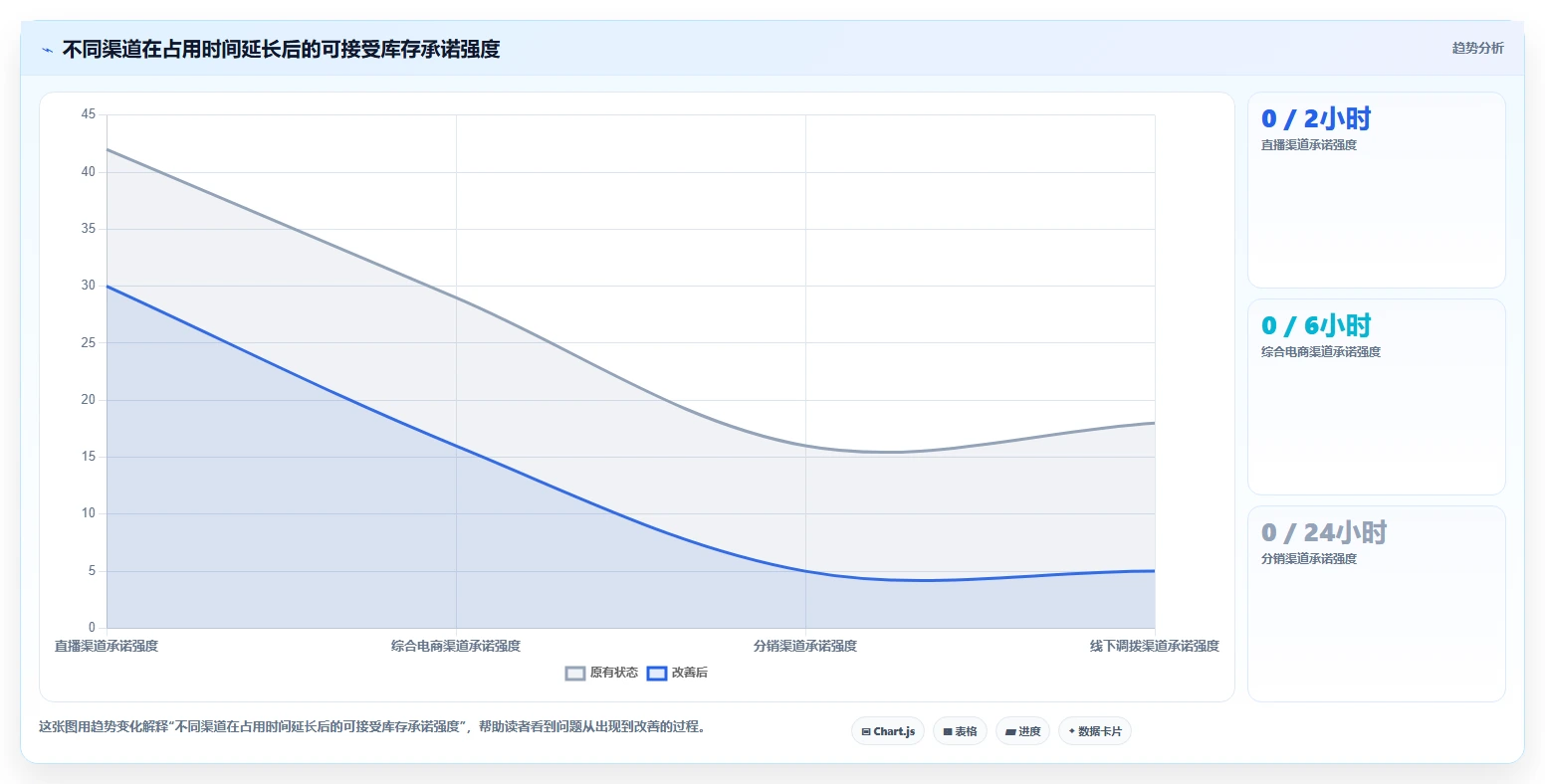Select the 进度 tag
The height and width of the screenshot is (784, 1545).
coord(1023,731)
